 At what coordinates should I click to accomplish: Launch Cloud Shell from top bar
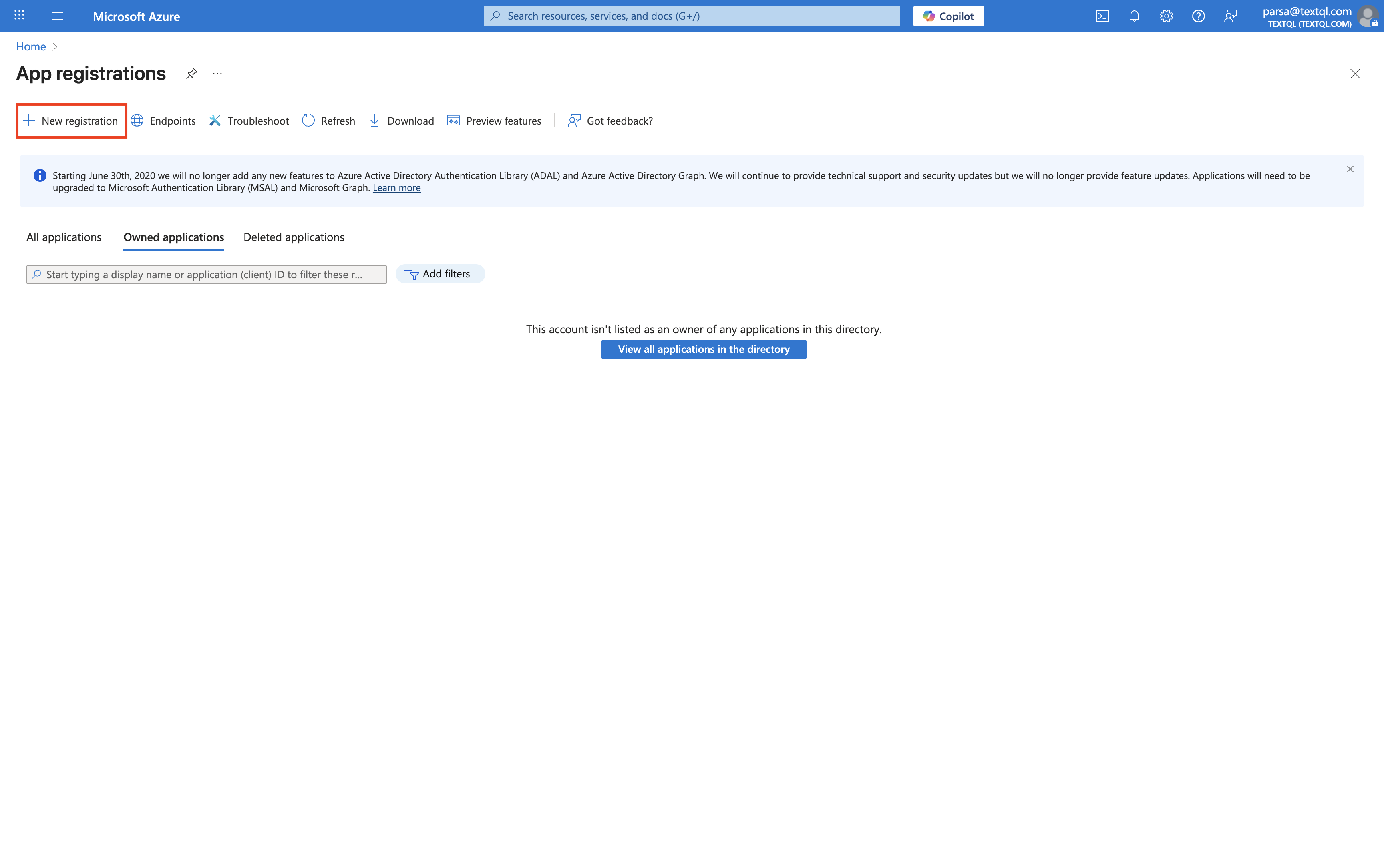click(1102, 16)
